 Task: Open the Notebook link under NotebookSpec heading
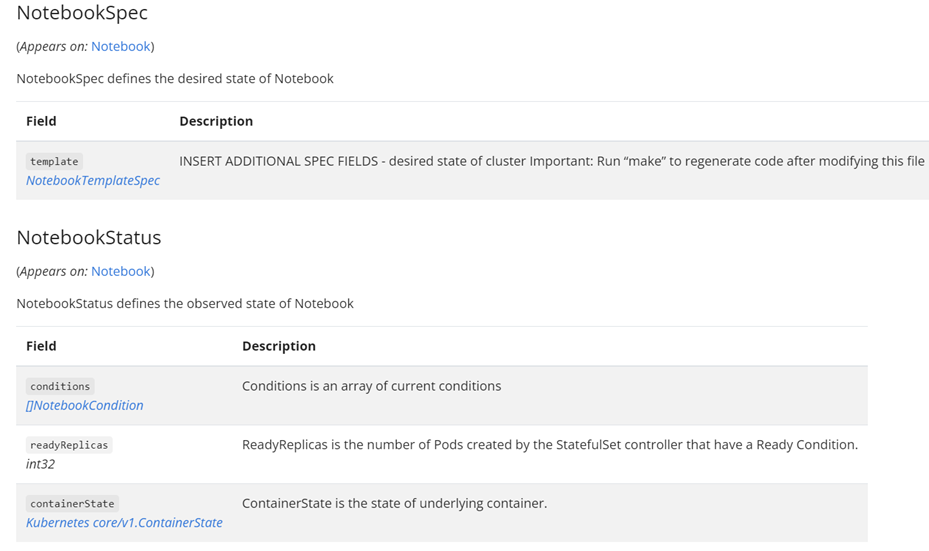[120, 46]
